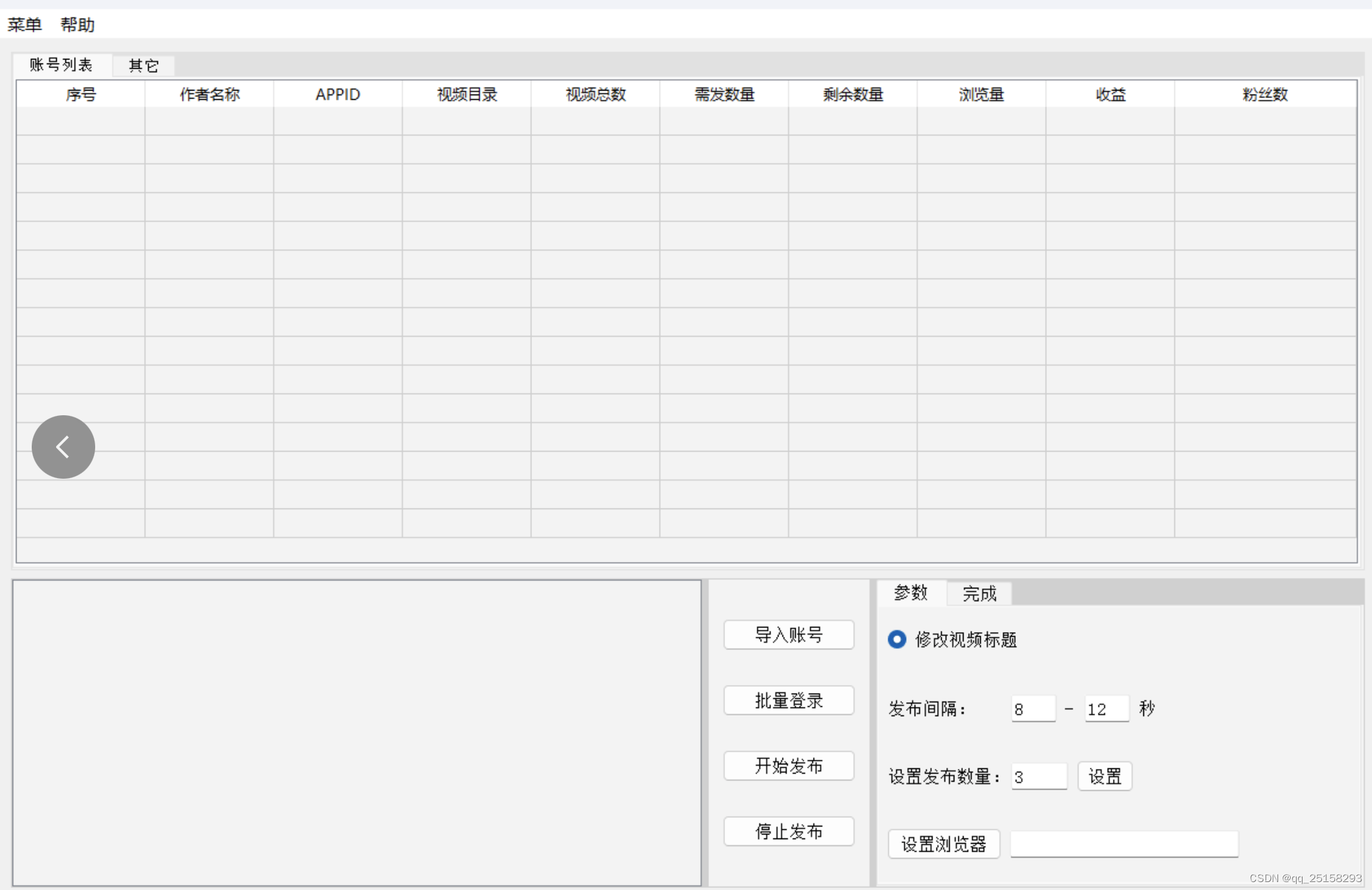
Task: Click the 设置 button beside publish count
Action: coord(1104,776)
